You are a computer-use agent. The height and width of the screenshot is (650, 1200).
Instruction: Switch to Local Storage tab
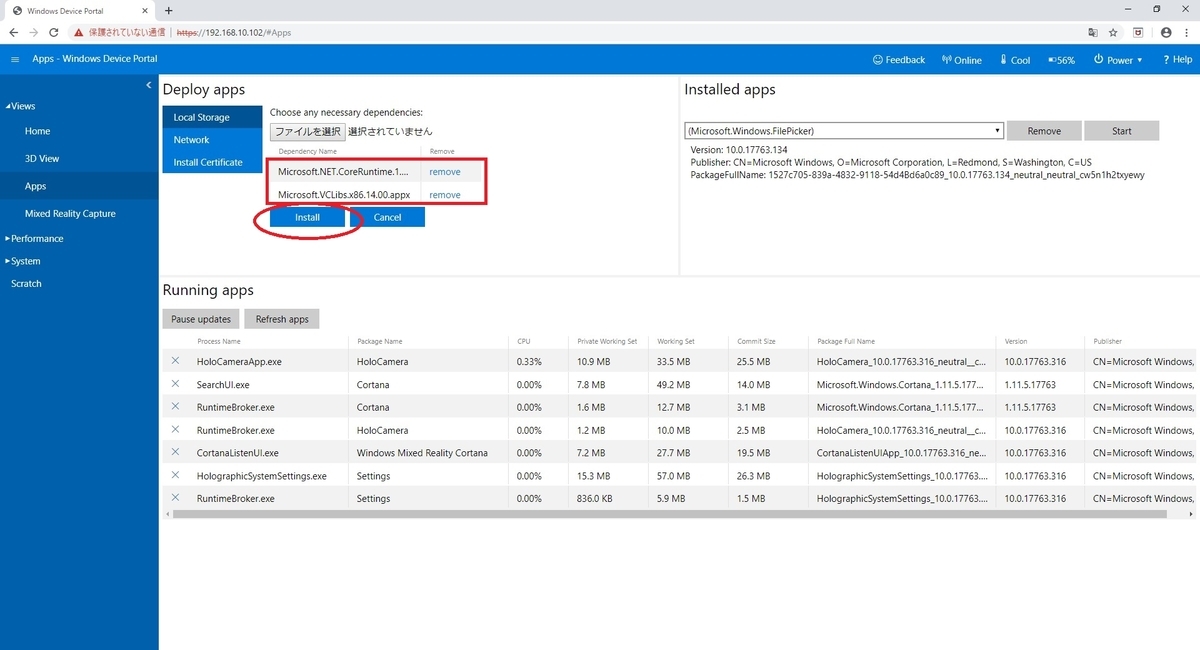click(x=212, y=117)
